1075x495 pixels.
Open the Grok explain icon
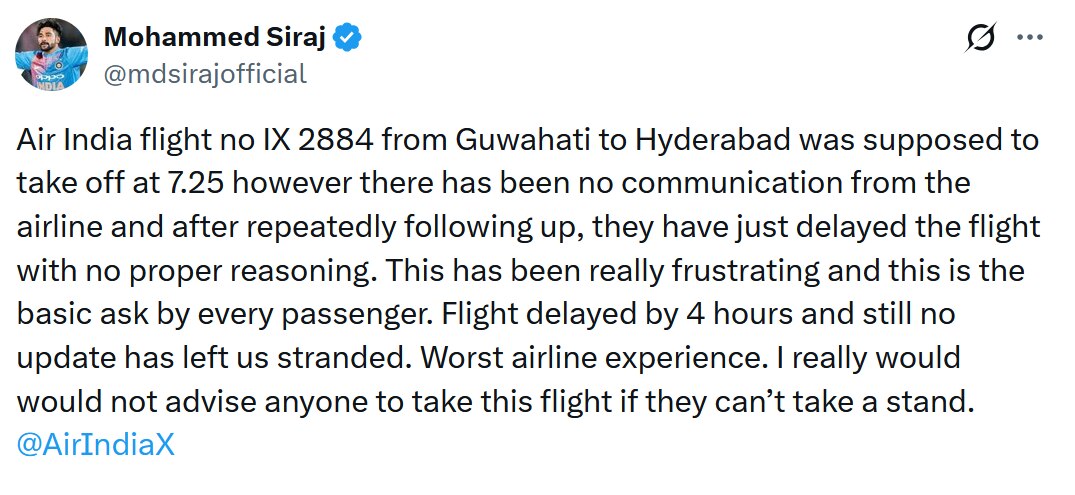(980, 38)
